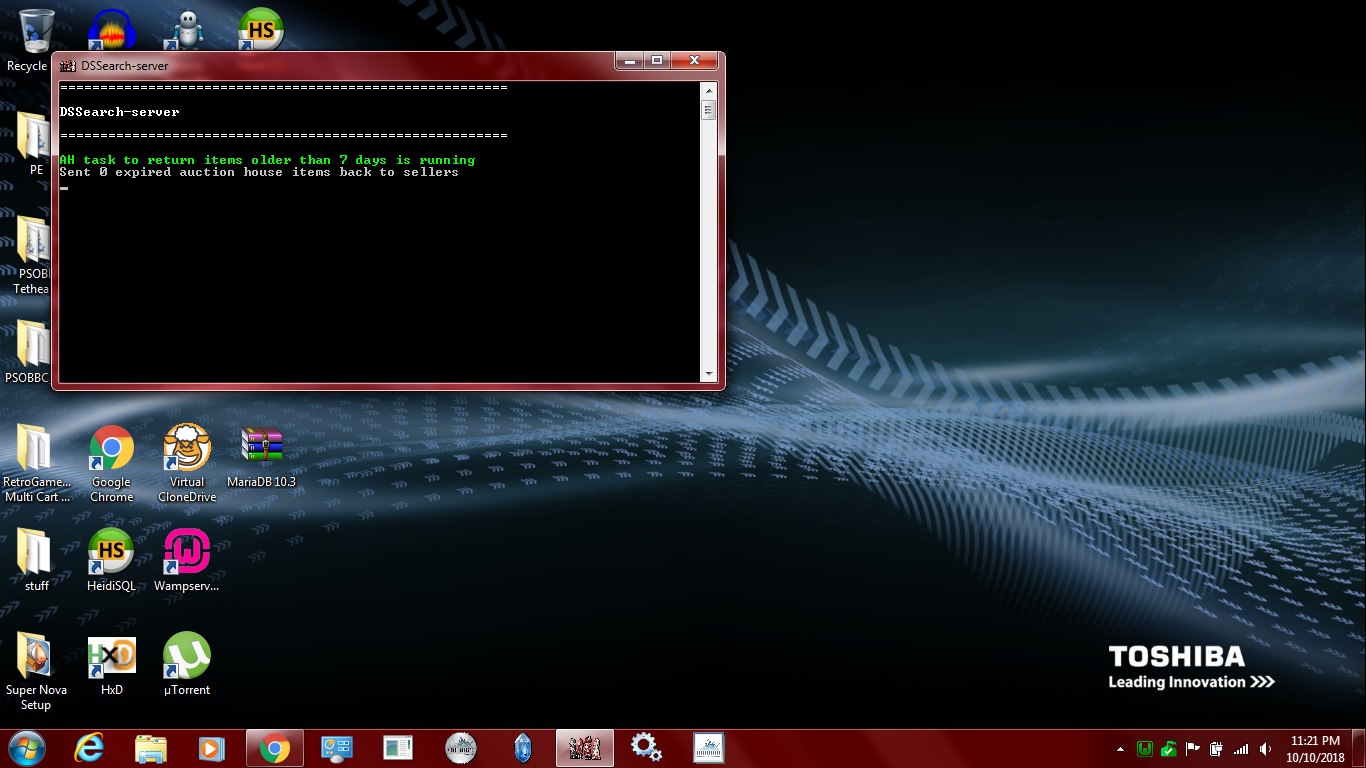Open Internet Explorer from the taskbar
The image size is (1366, 768).
[x=89, y=748]
